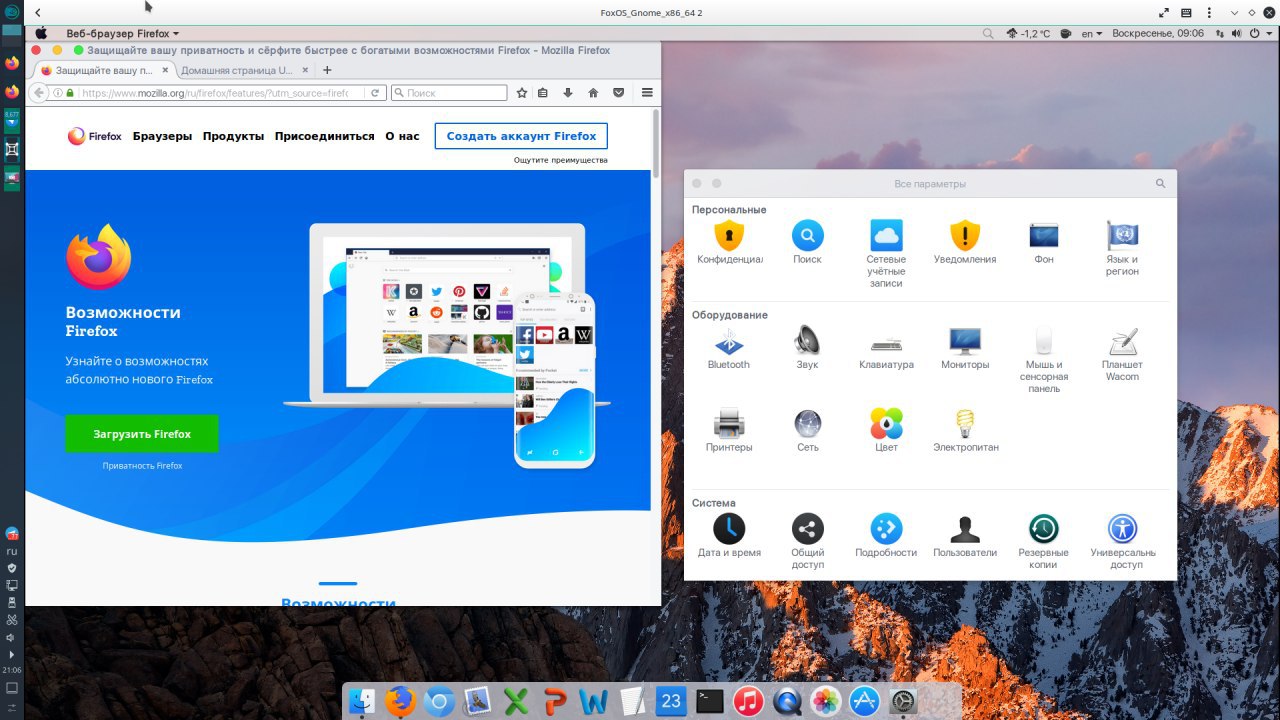Click the search magnifier in settings window
Viewport: 1280px width, 720px height.
click(1160, 184)
